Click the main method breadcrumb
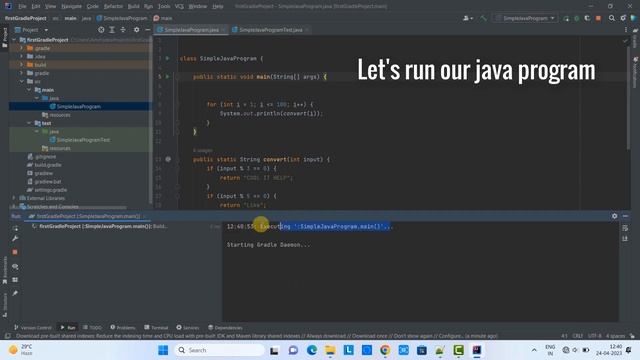 163,18
